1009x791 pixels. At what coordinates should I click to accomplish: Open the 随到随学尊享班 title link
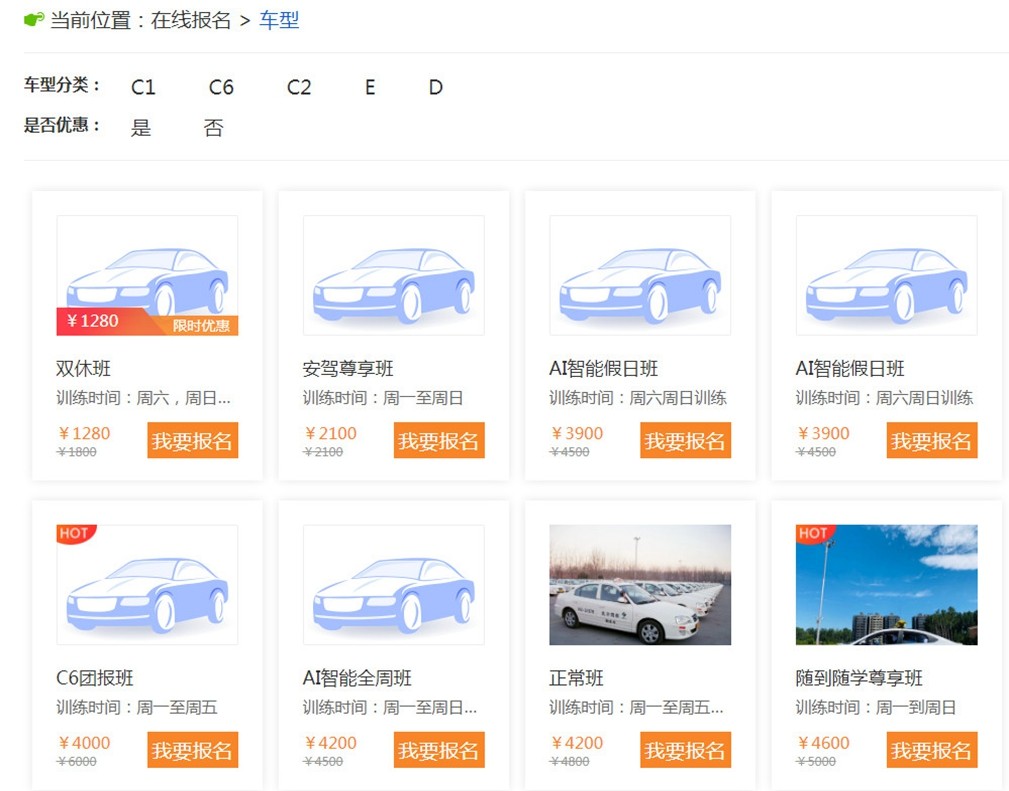(x=859, y=678)
